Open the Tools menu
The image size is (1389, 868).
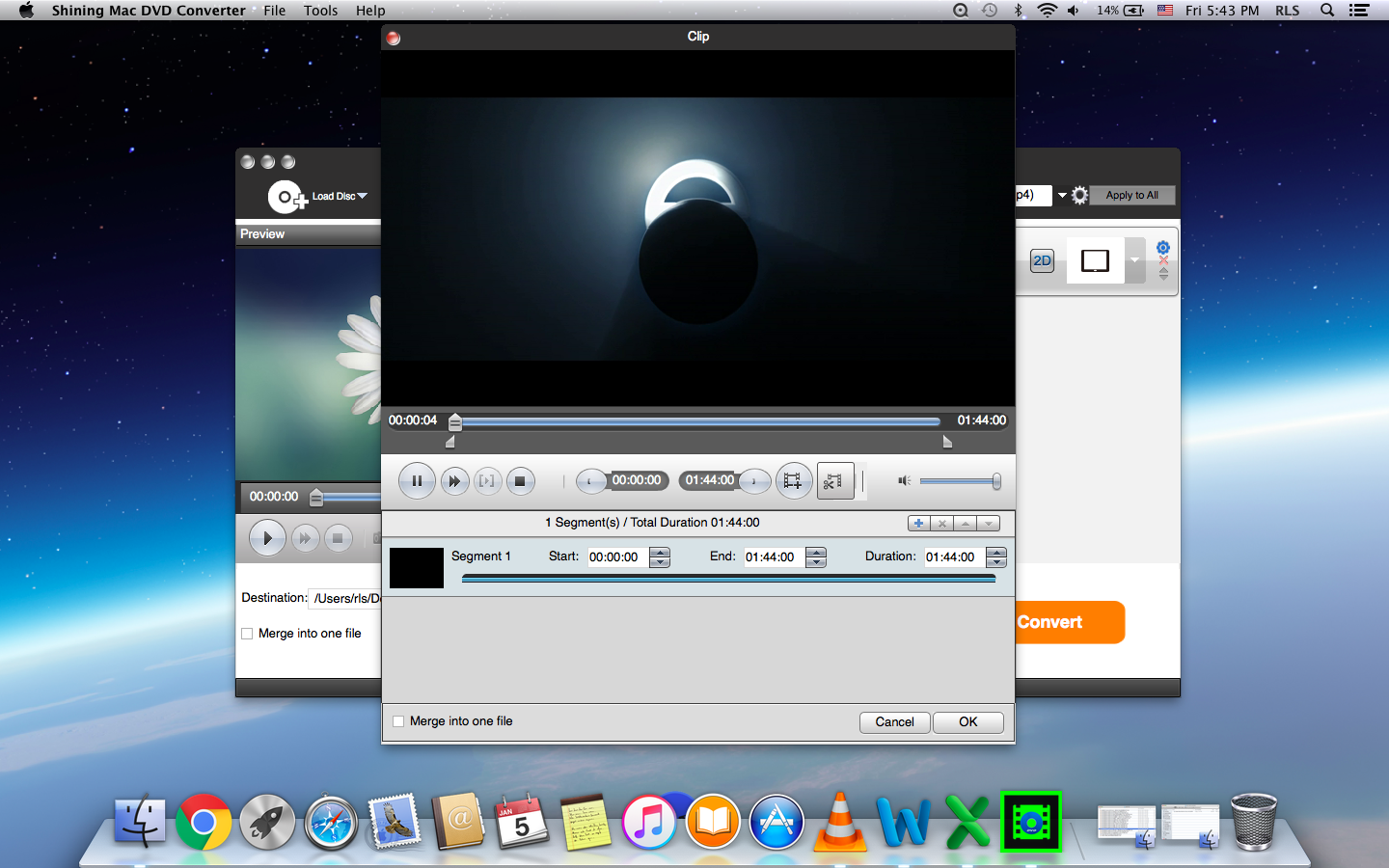pyautogui.click(x=320, y=11)
